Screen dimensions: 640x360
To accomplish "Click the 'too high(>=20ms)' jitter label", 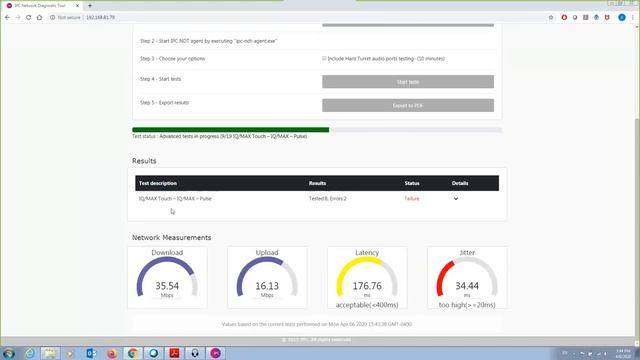I will pos(467,305).
